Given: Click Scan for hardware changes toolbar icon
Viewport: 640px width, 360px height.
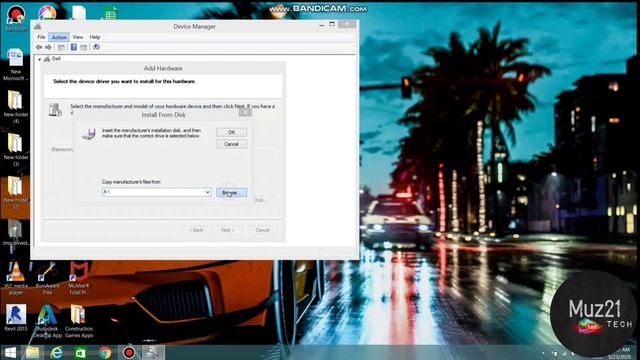Looking at the screenshot, I should (x=96, y=47).
